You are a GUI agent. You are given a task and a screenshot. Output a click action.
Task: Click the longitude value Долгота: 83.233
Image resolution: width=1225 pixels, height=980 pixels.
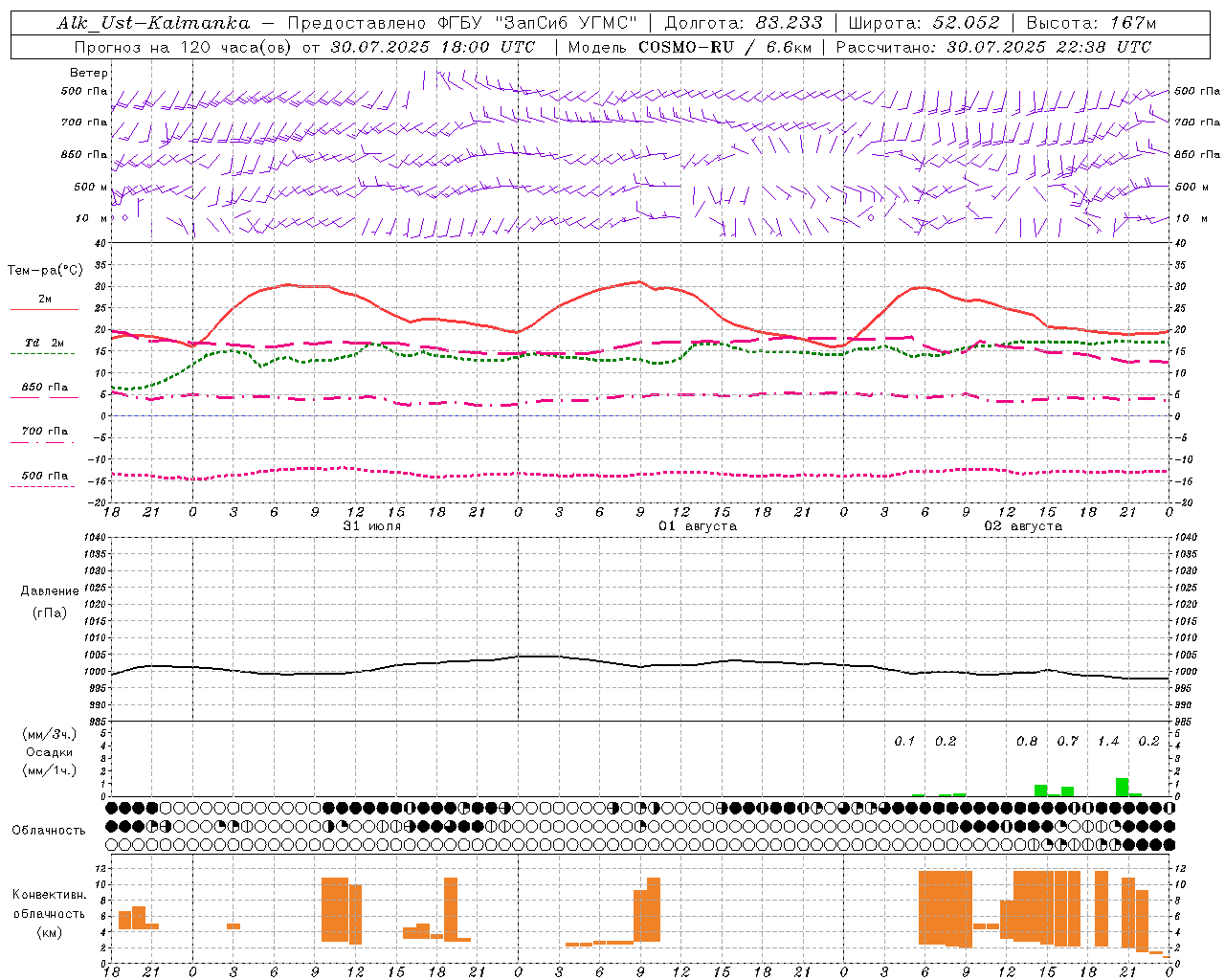point(743,23)
